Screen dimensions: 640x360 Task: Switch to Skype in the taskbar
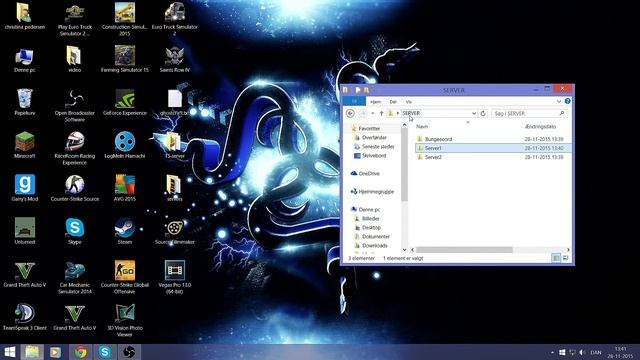[104, 352]
